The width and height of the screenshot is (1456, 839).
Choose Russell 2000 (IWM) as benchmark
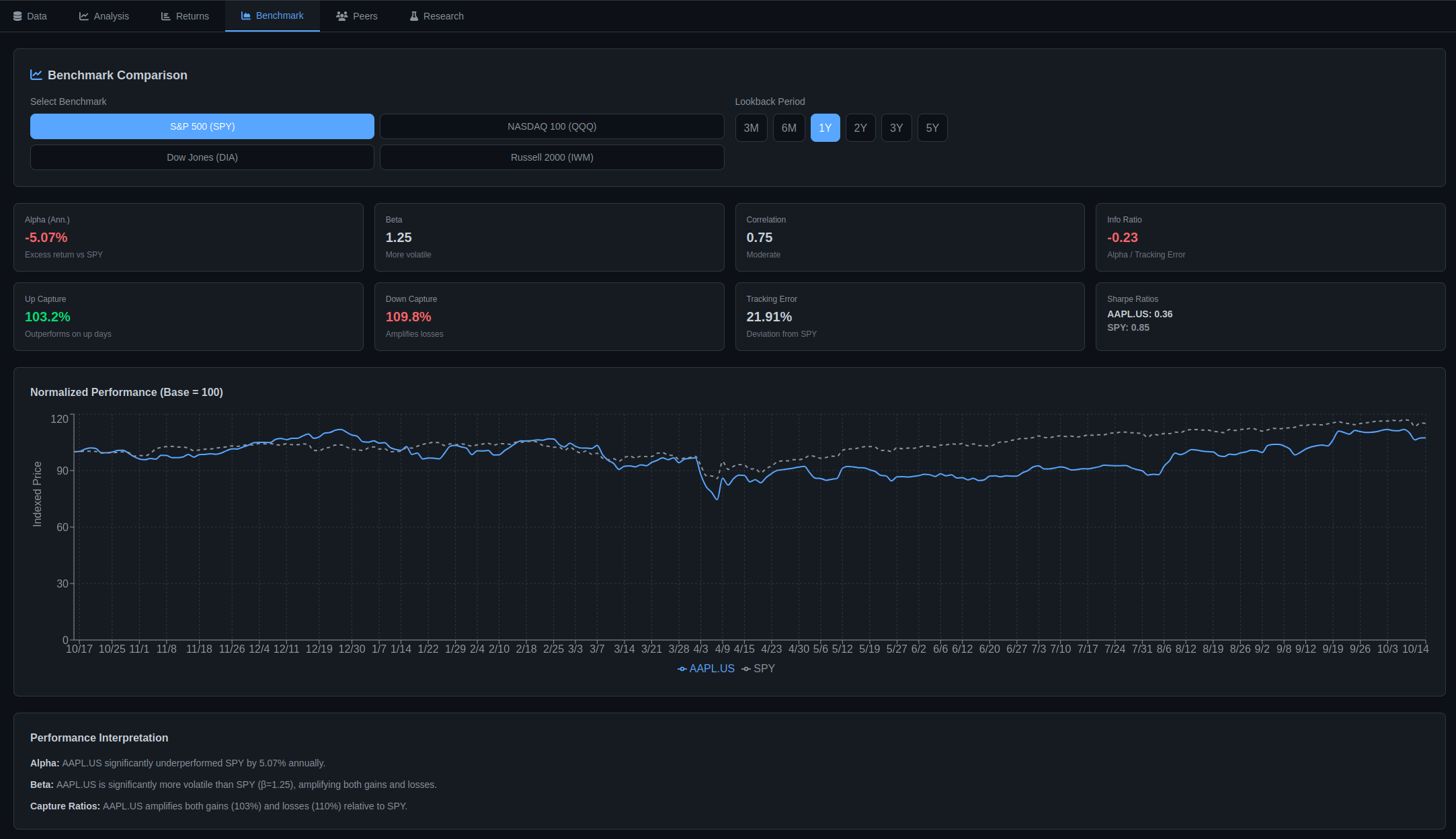point(551,157)
